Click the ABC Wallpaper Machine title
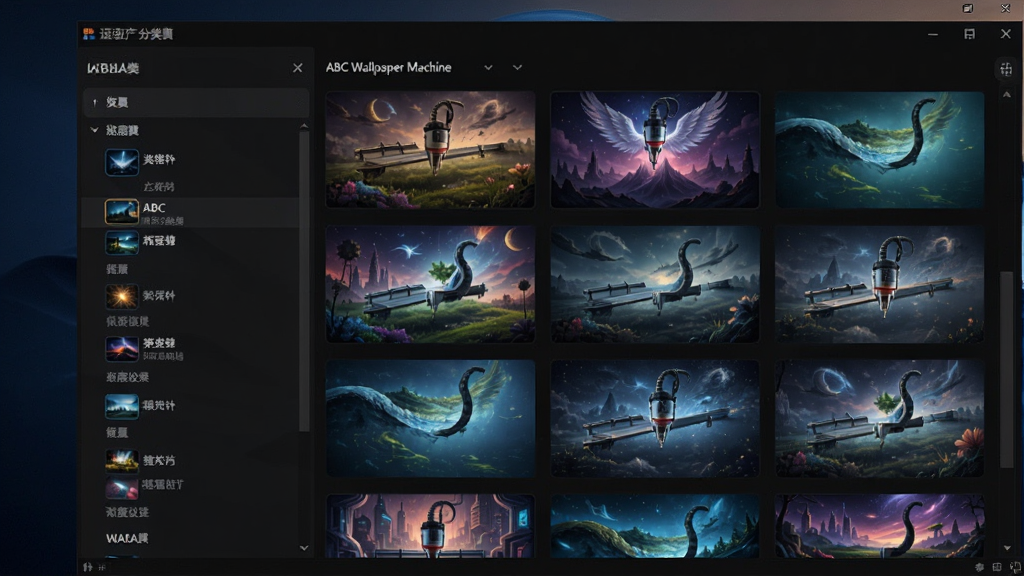Screen dimensions: 1024x576 (389, 67)
